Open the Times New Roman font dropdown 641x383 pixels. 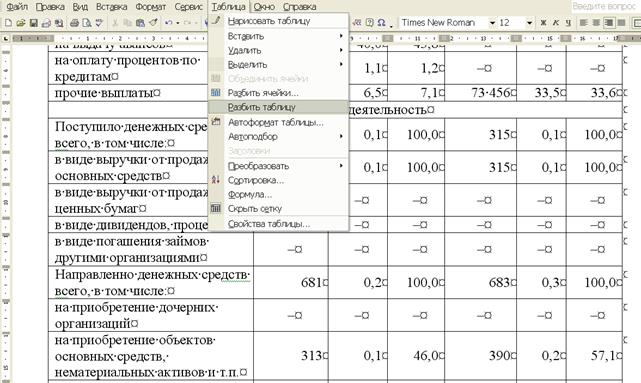[492, 23]
